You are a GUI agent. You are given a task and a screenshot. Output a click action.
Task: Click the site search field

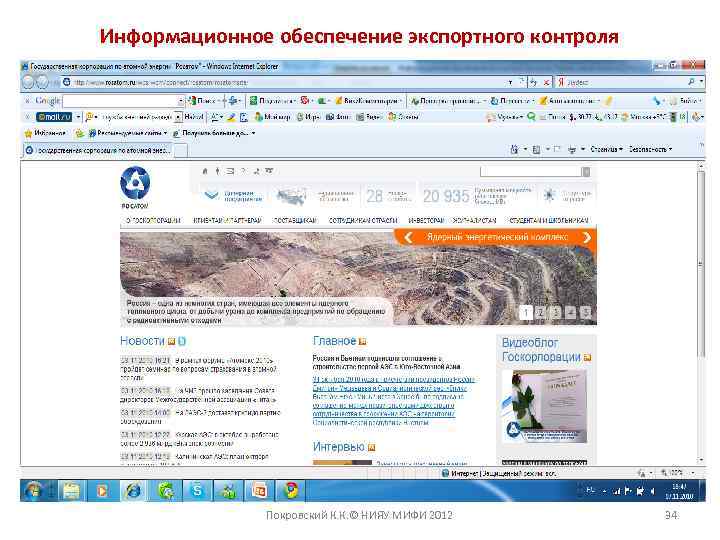click(530, 171)
